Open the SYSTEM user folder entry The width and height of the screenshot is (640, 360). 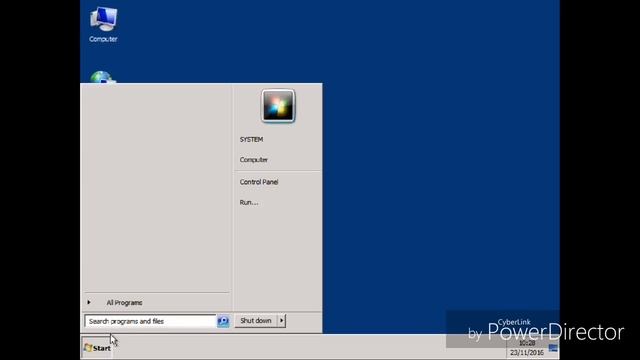[251, 140]
